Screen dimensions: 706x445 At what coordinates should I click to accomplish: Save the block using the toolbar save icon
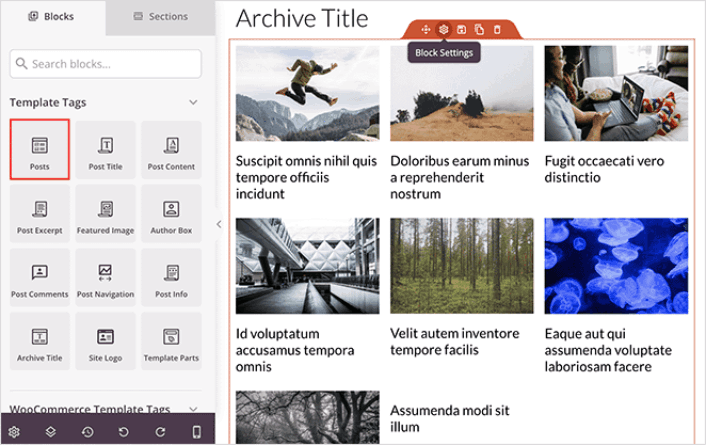pos(461,30)
